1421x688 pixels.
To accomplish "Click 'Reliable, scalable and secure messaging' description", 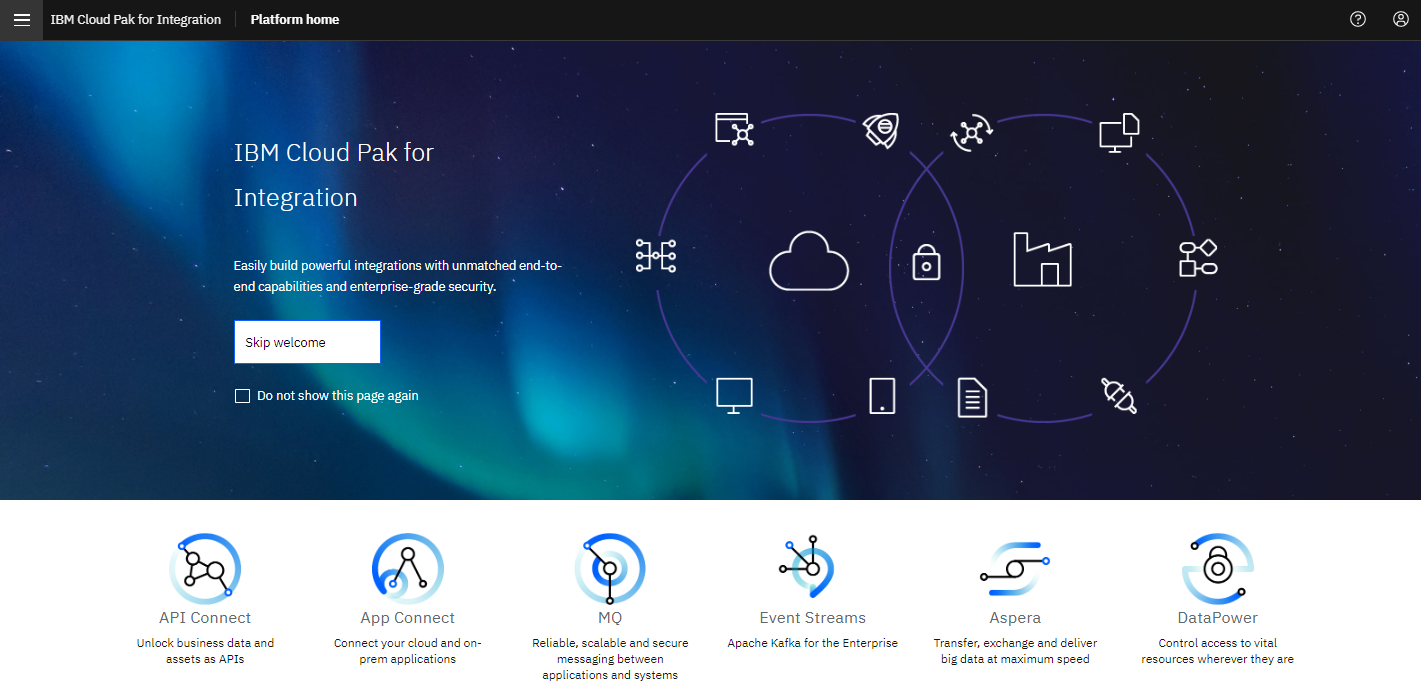I will [610, 659].
